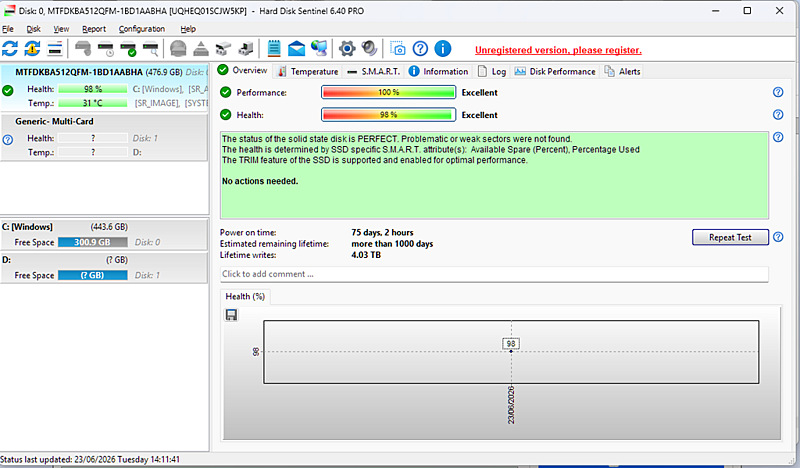Image resolution: width=800 pixels, height=468 pixels.
Task: Save the health graph with floppy icon
Action: tap(231, 315)
